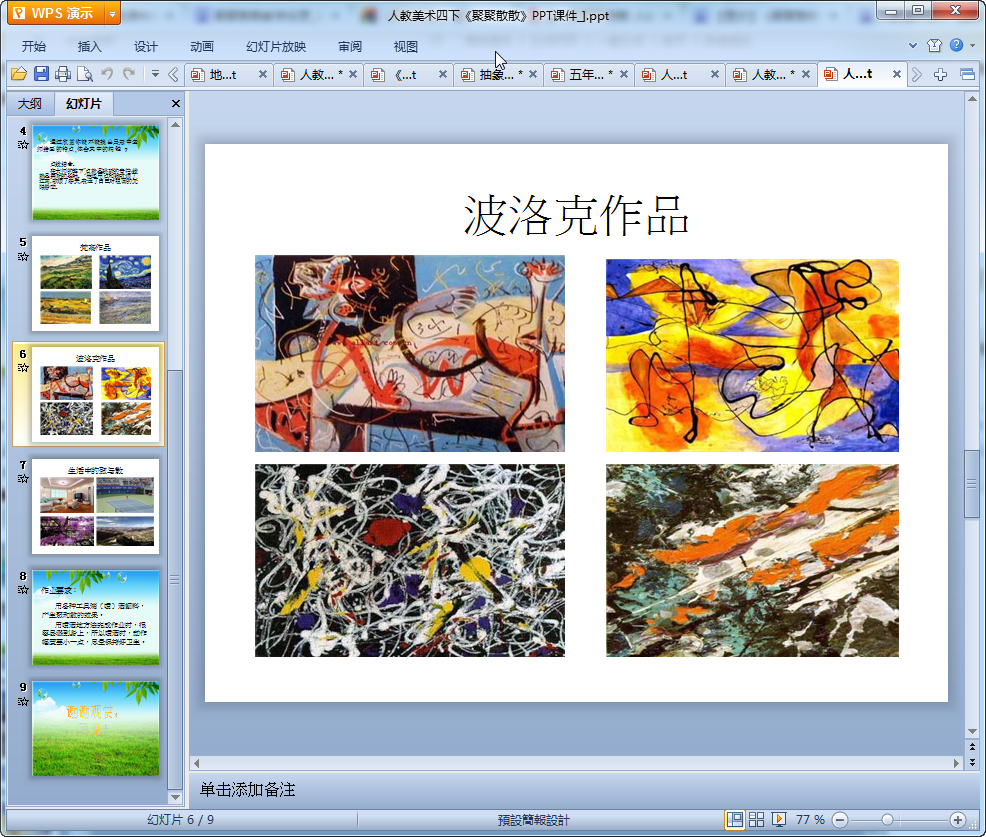Switch to the 地...t document tab
The height and width of the screenshot is (837, 986).
(x=223, y=75)
